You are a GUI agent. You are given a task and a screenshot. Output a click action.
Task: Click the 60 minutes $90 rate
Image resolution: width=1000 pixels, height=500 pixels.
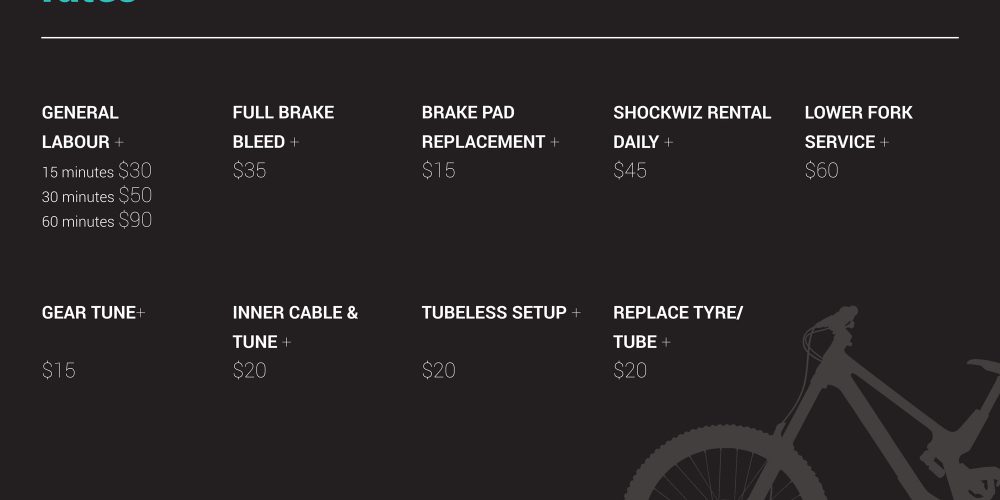point(97,221)
